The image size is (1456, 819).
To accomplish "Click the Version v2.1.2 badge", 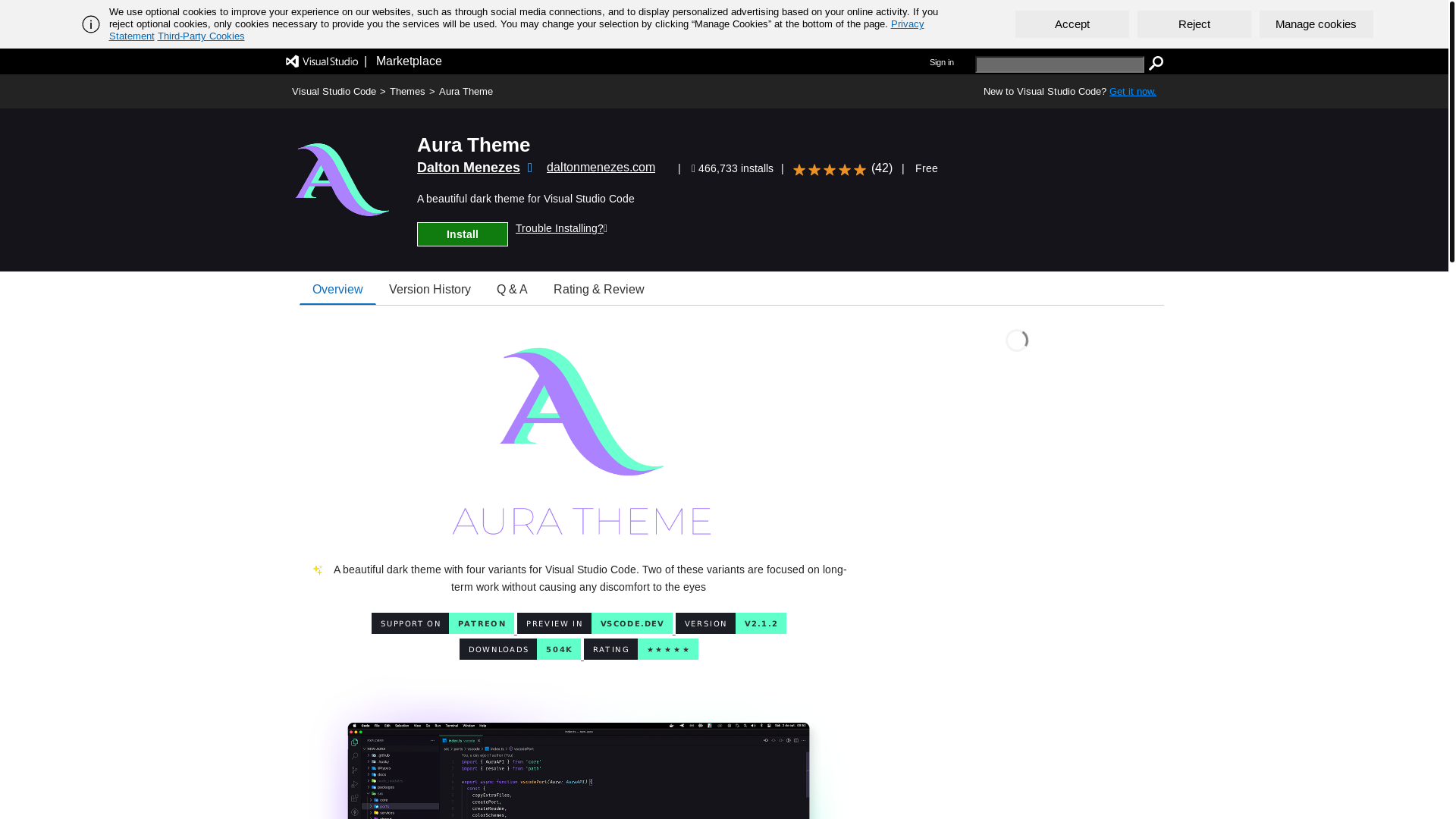I will (731, 623).
